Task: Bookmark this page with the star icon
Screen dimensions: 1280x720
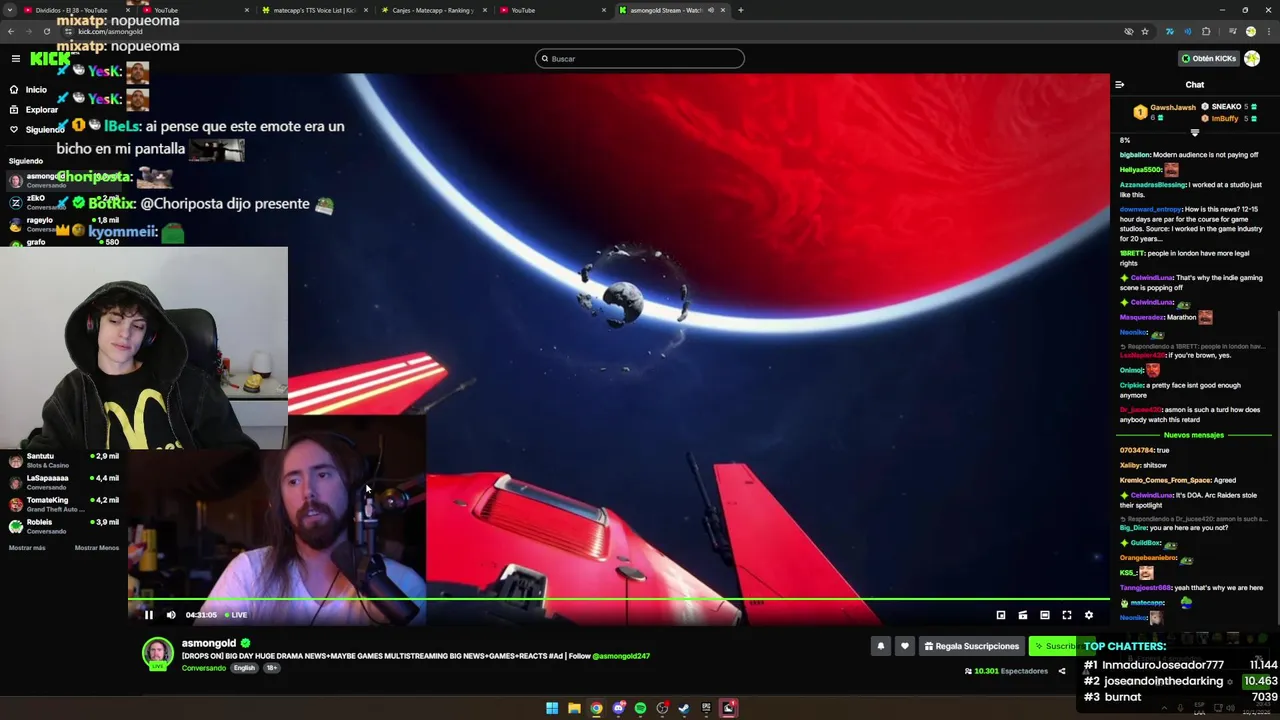Action: (1145, 31)
